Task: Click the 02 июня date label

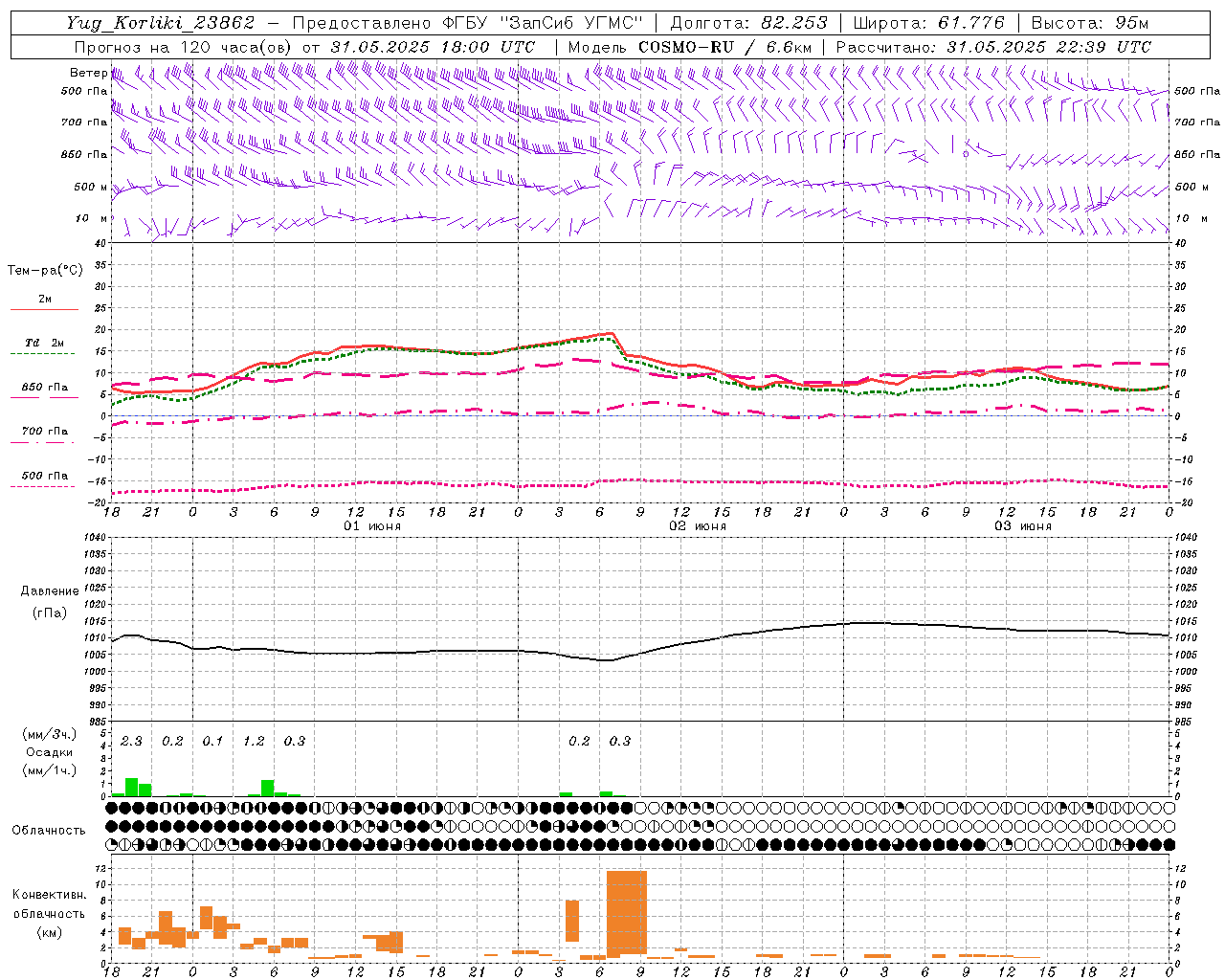Action: pos(698,526)
